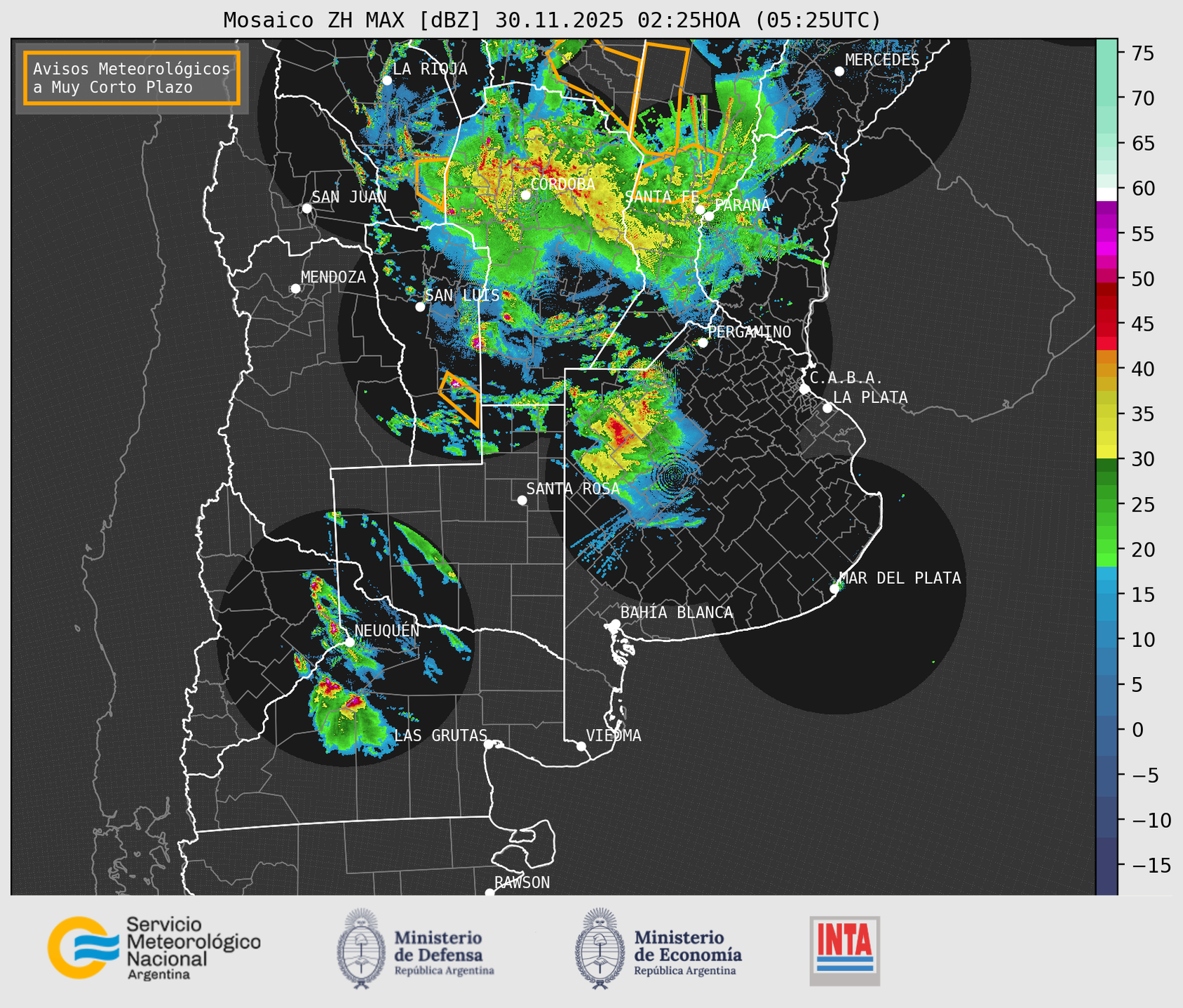Click the magenta 55 dBZ band on the colorbar
1183x1008 pixels.
pos(1106,233)
